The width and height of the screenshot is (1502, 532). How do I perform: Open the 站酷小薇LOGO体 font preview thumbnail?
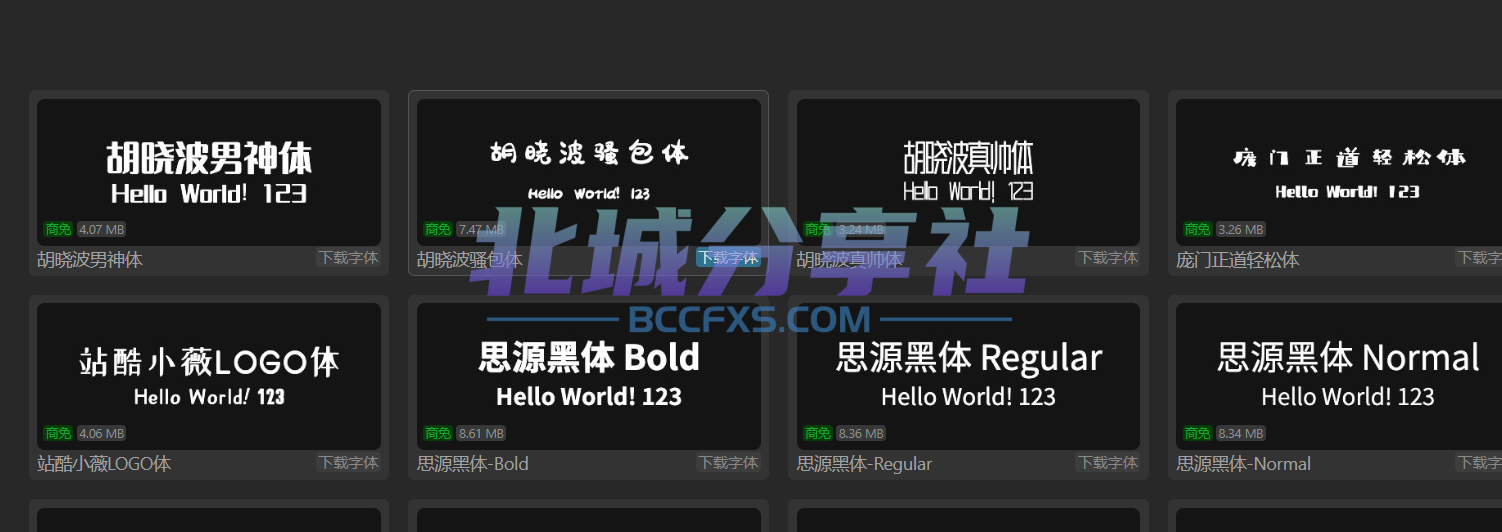tap(209, 376)
